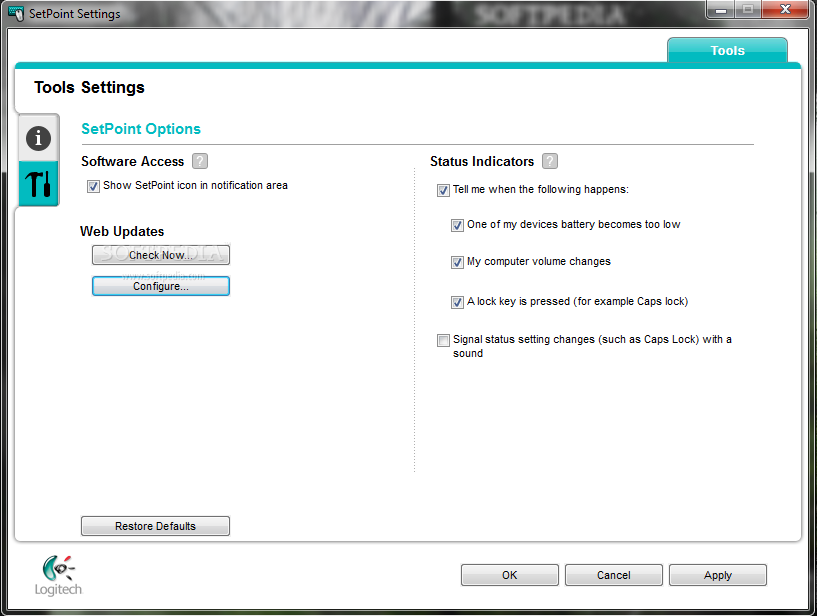Confirm with the OK button
817x616 pixels.
pos(510,575)
